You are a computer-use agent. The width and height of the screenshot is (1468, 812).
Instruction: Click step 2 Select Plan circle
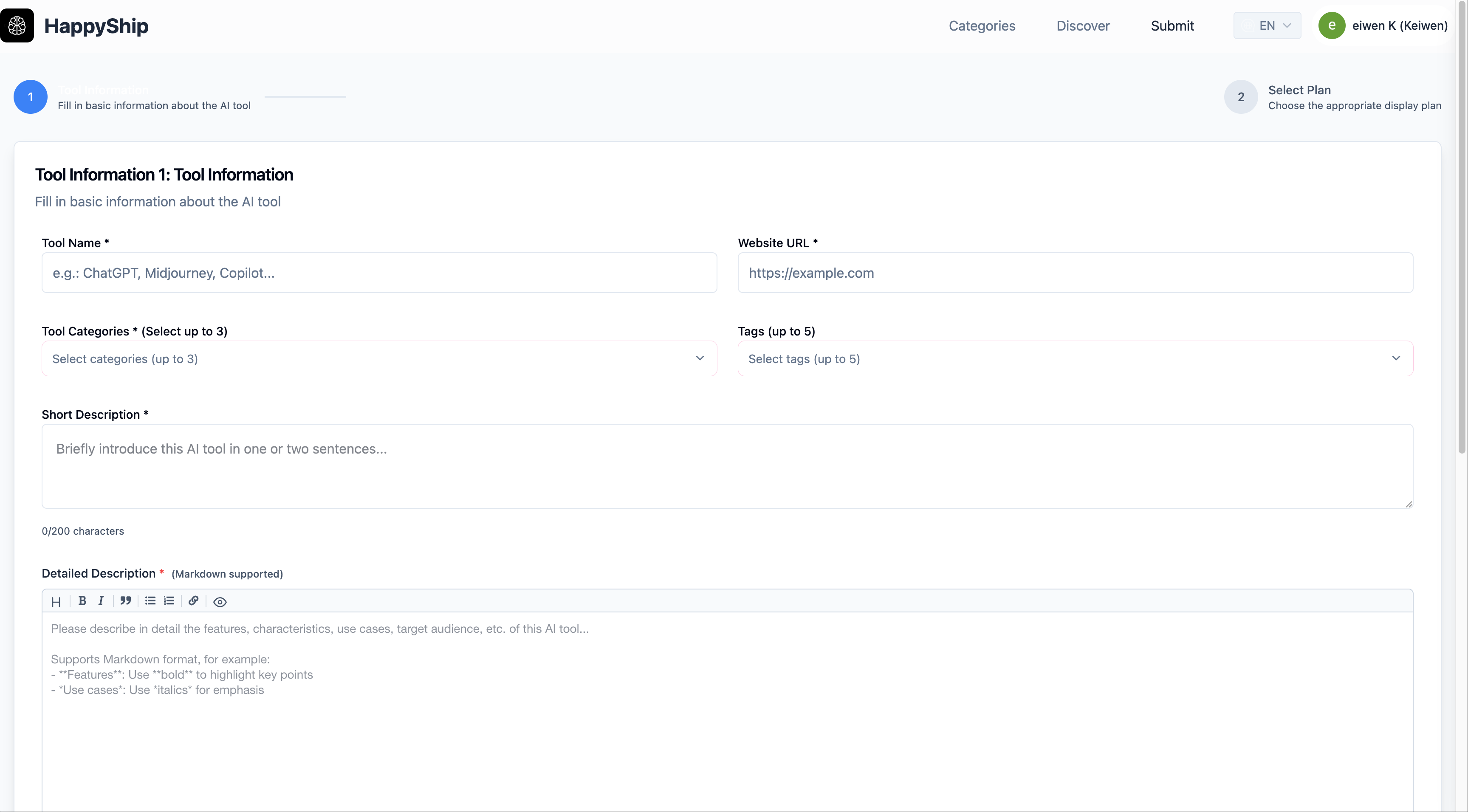[1241, 97]
